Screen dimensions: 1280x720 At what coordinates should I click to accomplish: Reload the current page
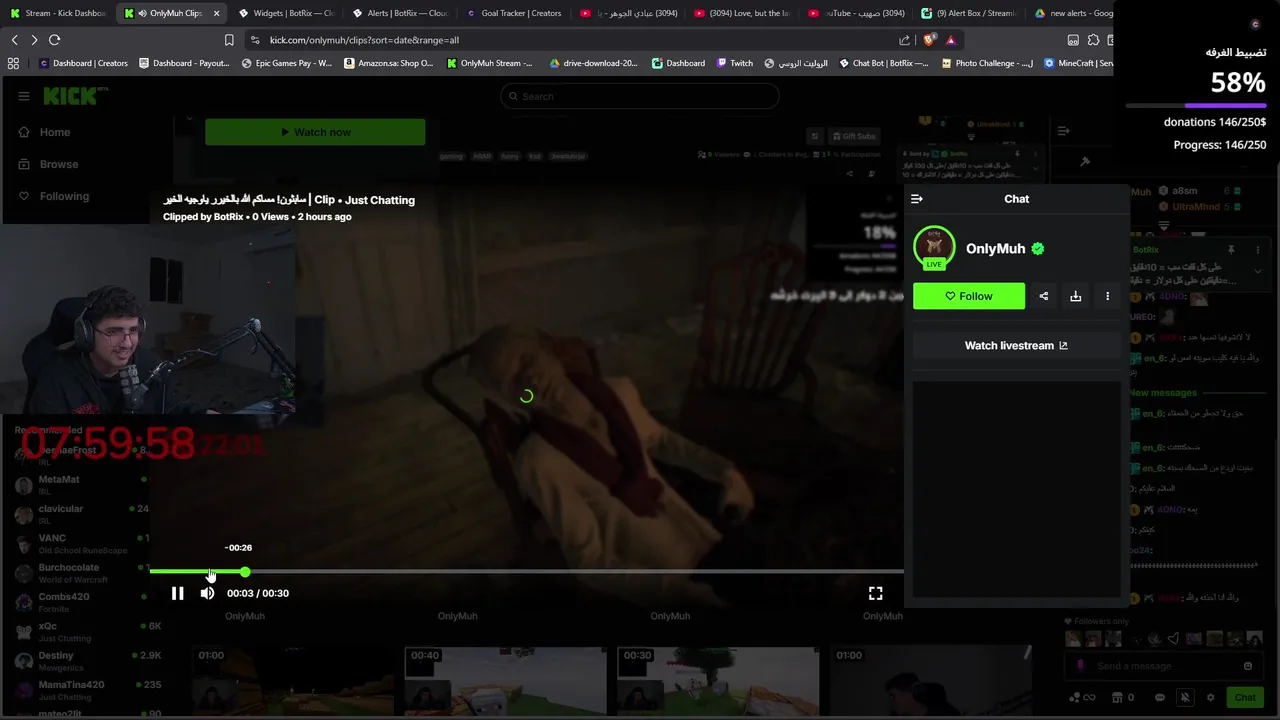tap(55, 40)
